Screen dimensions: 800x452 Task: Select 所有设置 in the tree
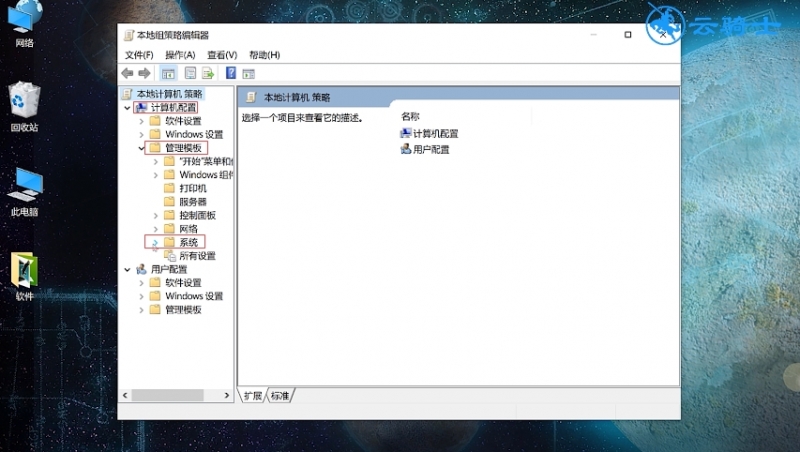(x=197, y=256)
